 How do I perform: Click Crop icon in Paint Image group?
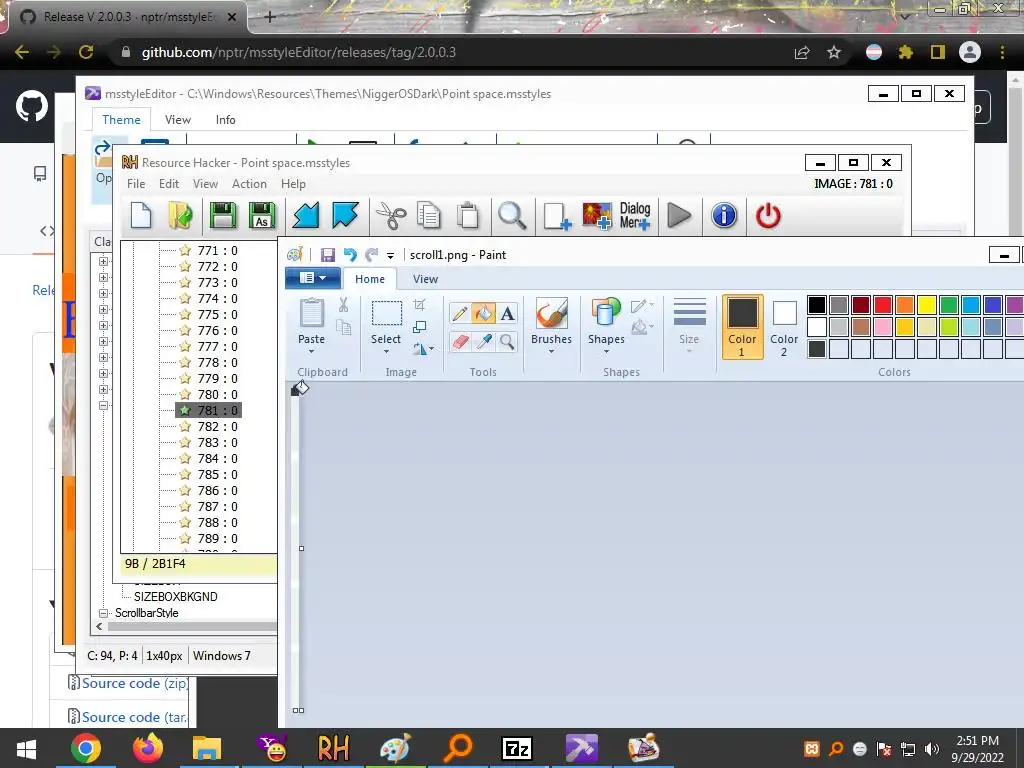pyautogui.click(x=420, y=305)
